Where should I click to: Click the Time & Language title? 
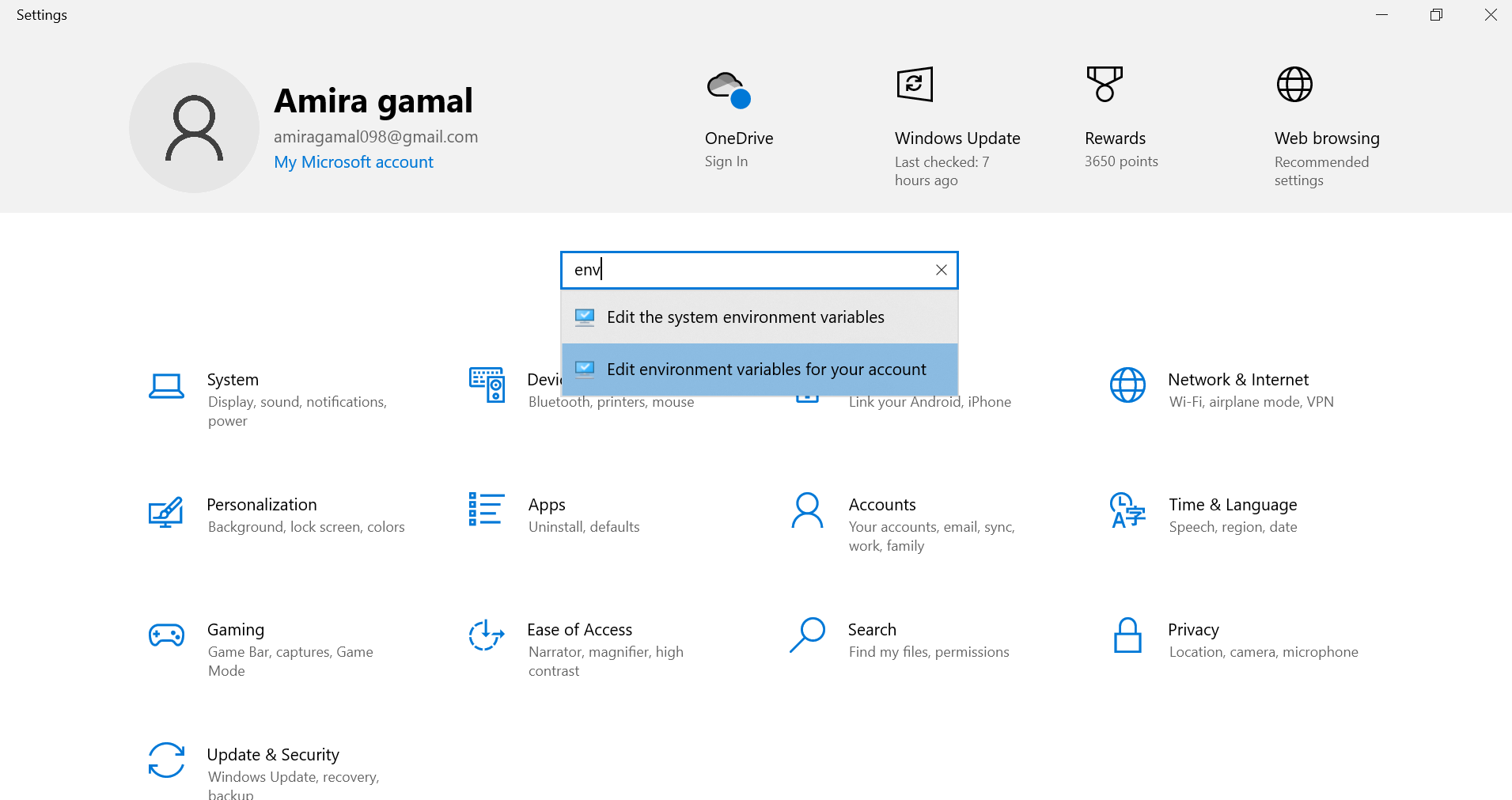tap(1233, 505)
